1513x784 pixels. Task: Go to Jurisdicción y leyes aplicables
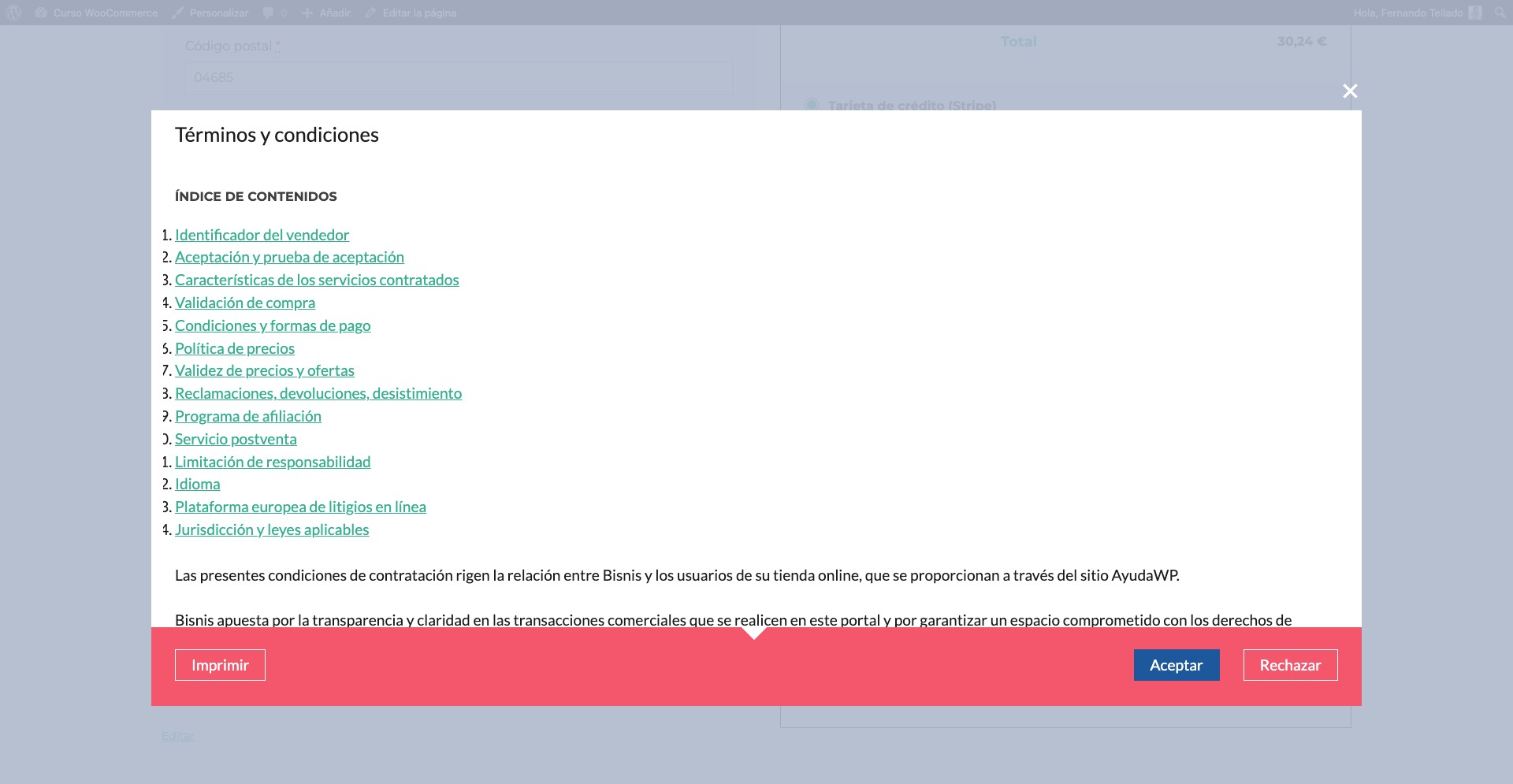272,529
